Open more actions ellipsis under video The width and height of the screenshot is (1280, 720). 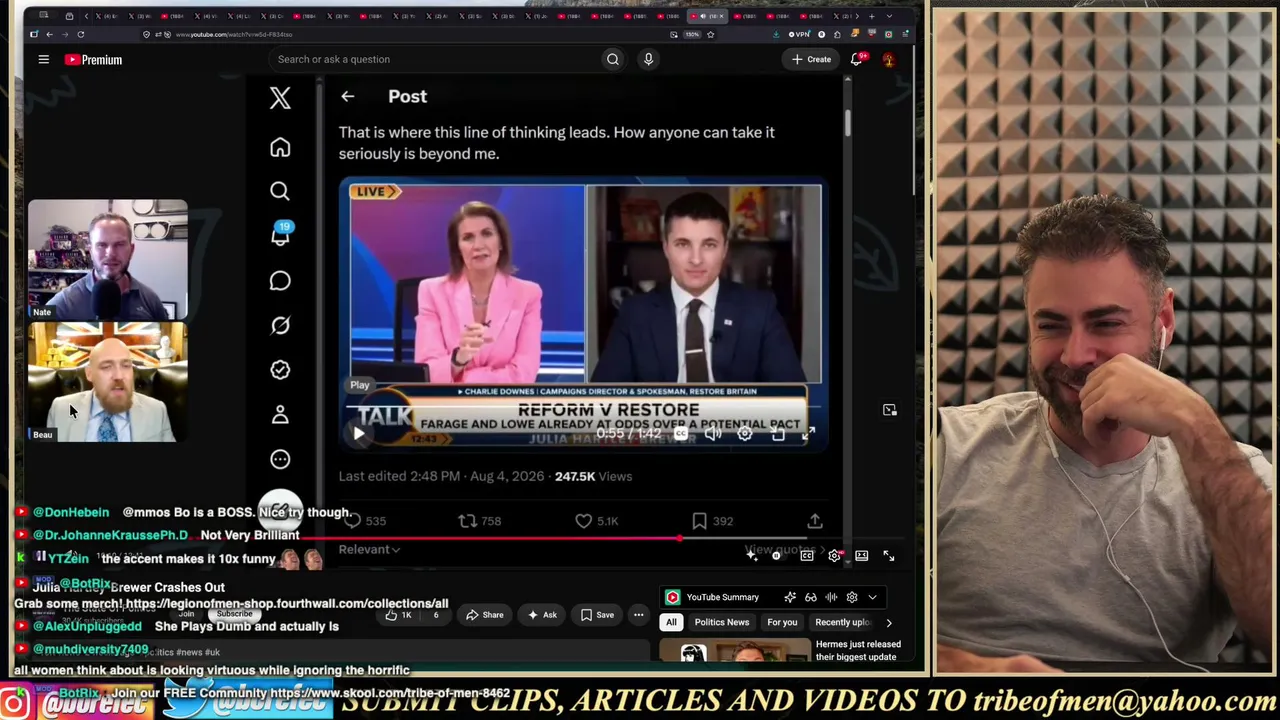click(x=638, y=615)
